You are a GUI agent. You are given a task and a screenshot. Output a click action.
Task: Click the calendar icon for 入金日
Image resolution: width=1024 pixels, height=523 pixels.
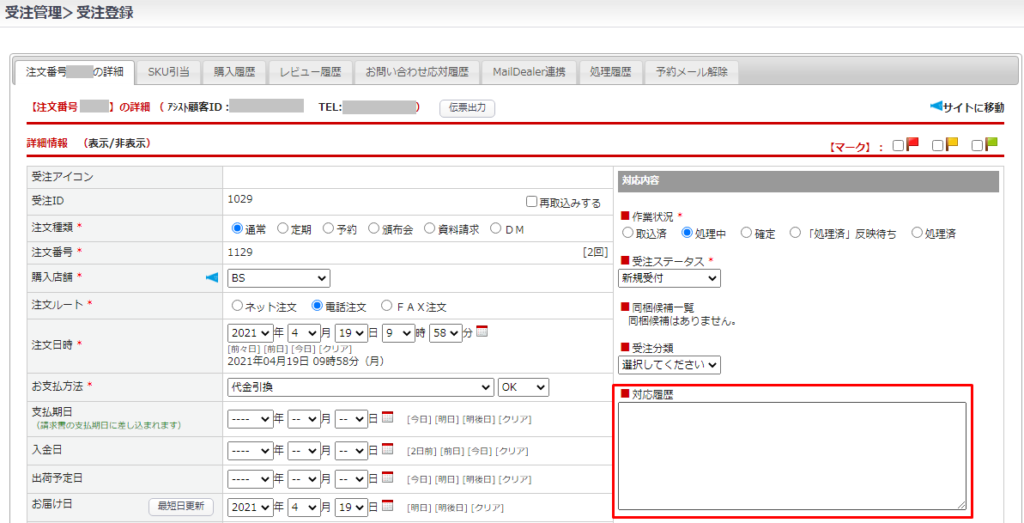tap(388, 449)
